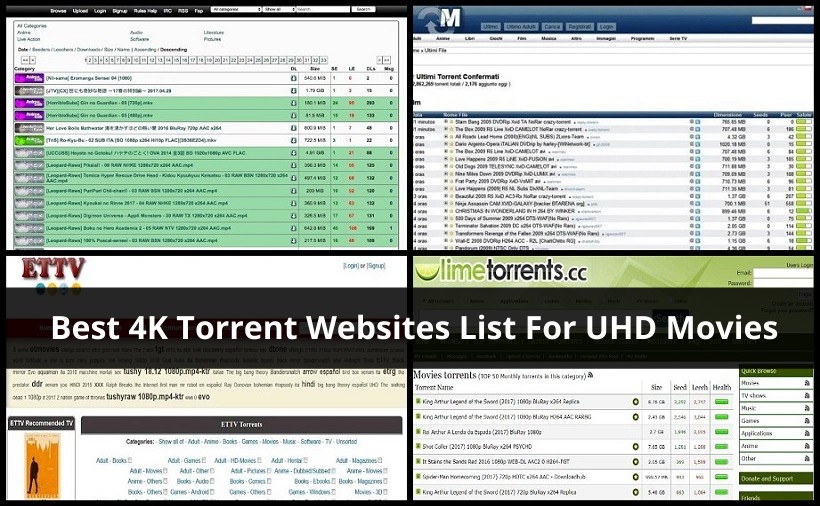Select Software category link on ETTV
820x506 pixels.
click(311, 442)
